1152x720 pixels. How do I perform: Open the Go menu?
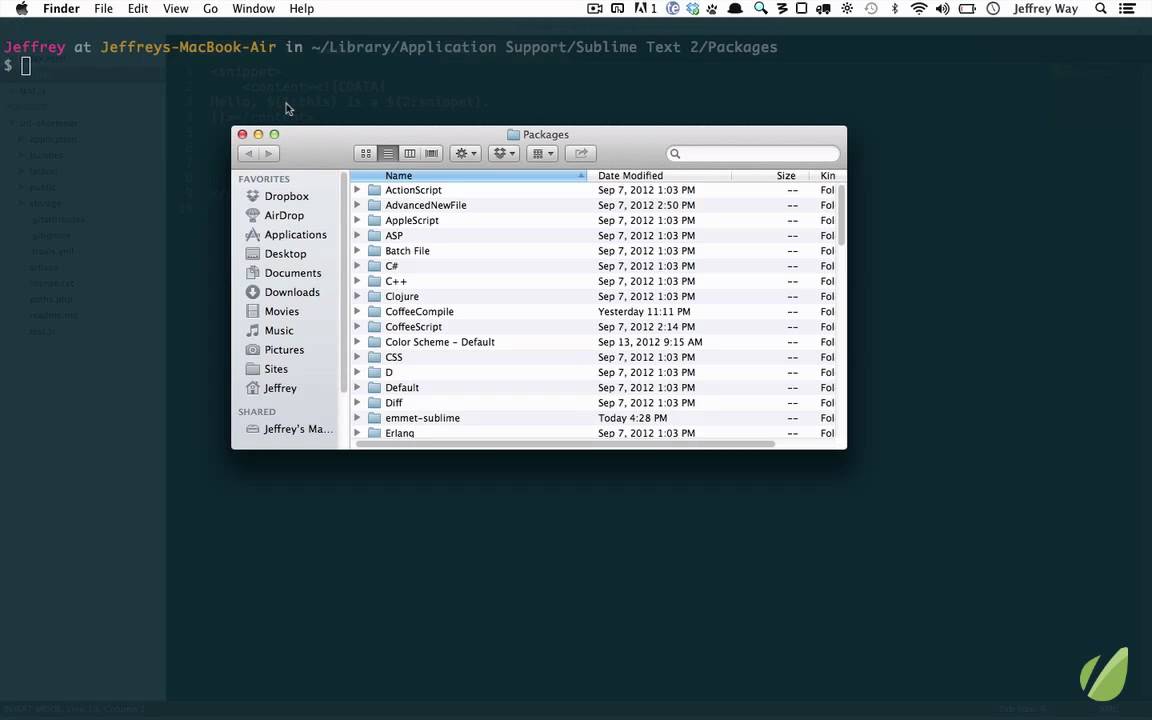coord(210,9)
